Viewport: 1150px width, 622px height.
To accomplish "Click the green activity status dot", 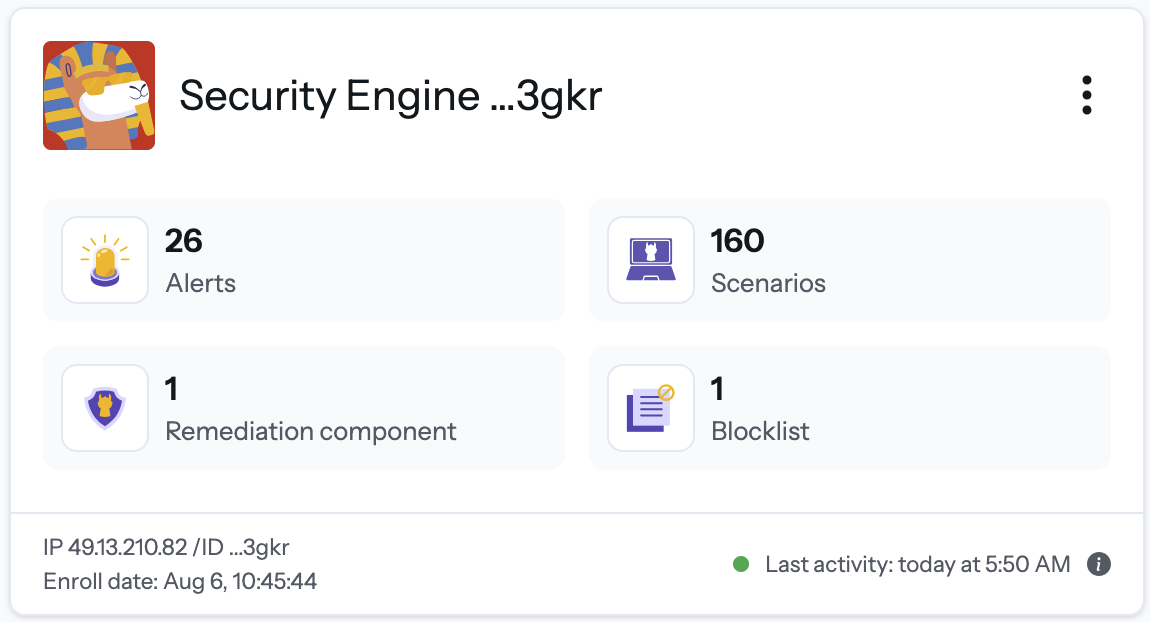I will coord(741,564).
